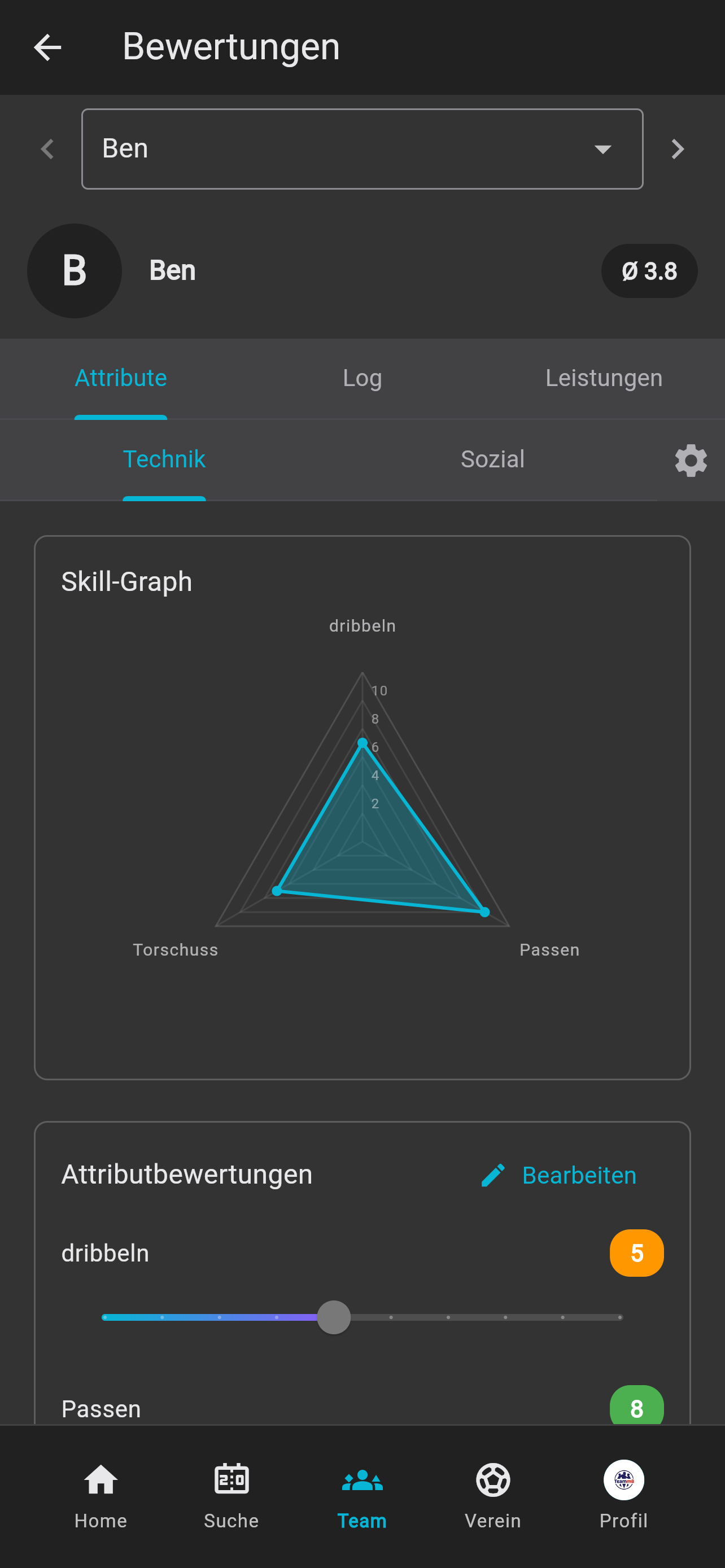Select the Sozial sub-tab
The height and width of the screenshot is (1568, 725).
(492, 459)
